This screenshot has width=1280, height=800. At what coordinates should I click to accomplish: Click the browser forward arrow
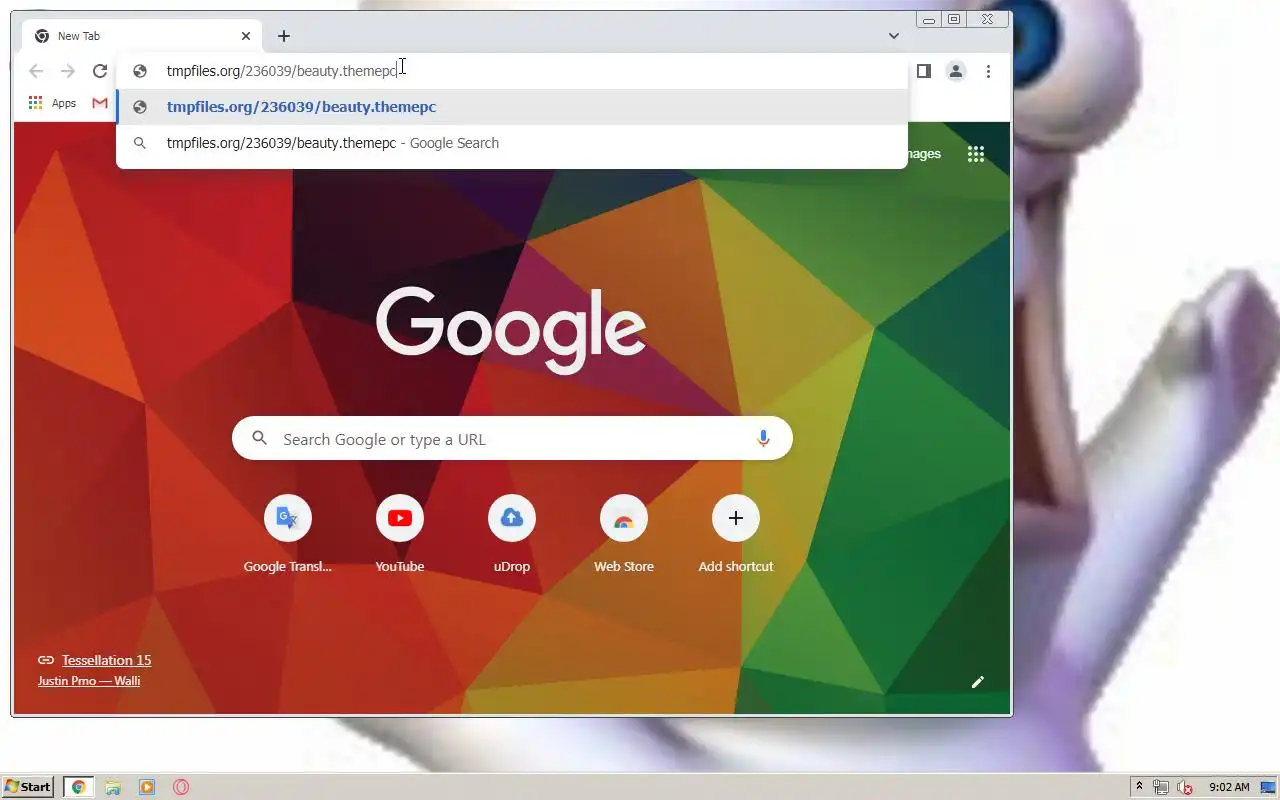68,71
